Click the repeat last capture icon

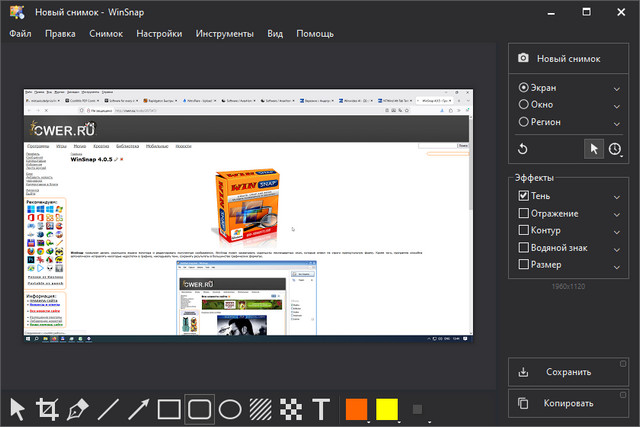pos(522,149)
